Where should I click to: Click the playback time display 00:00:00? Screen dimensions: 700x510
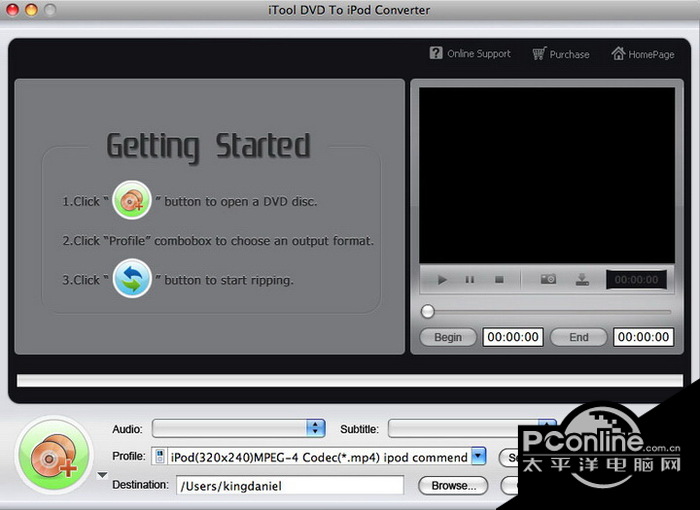click(636, 280)
